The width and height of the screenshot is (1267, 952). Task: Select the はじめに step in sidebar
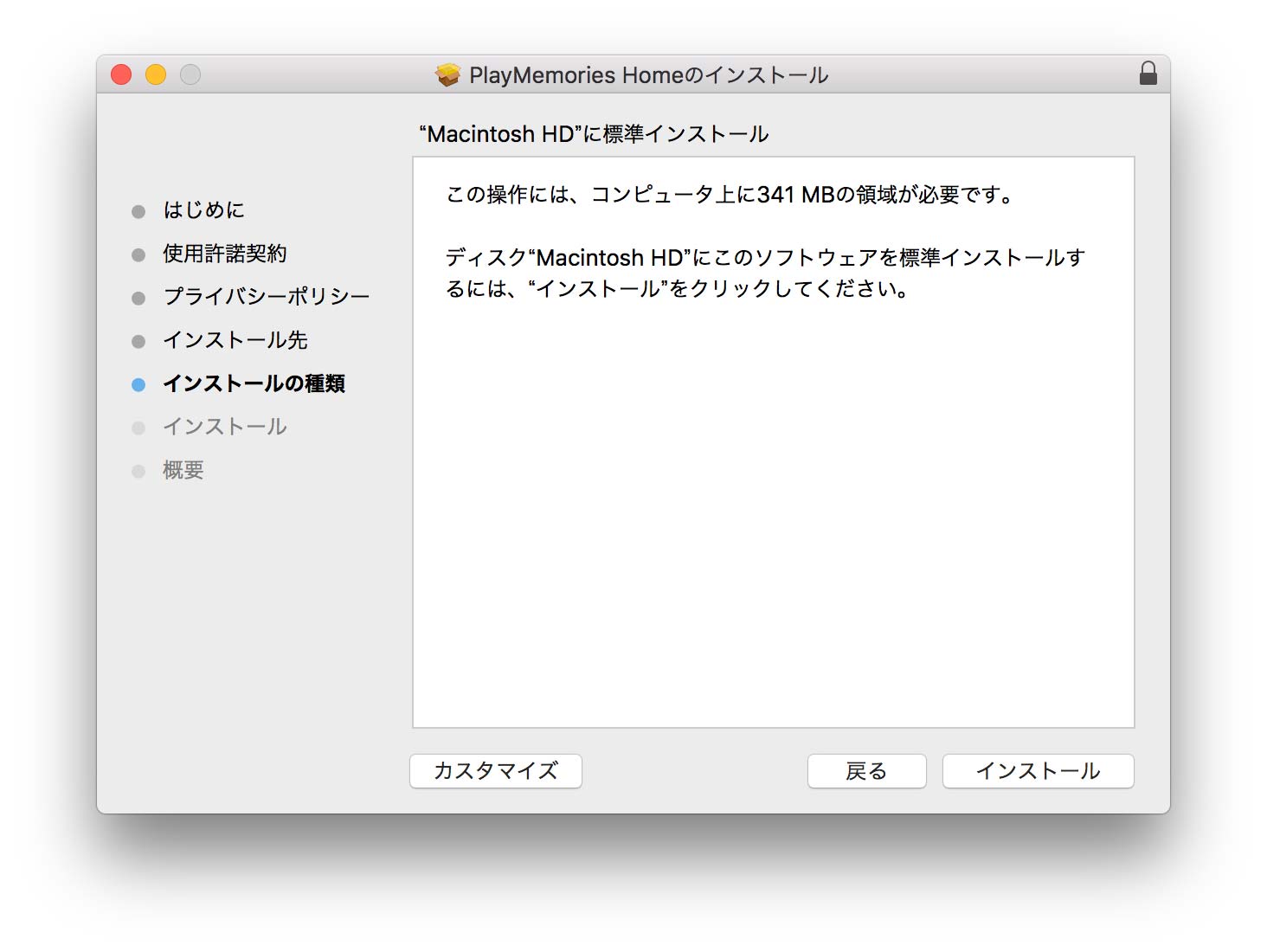203,210
